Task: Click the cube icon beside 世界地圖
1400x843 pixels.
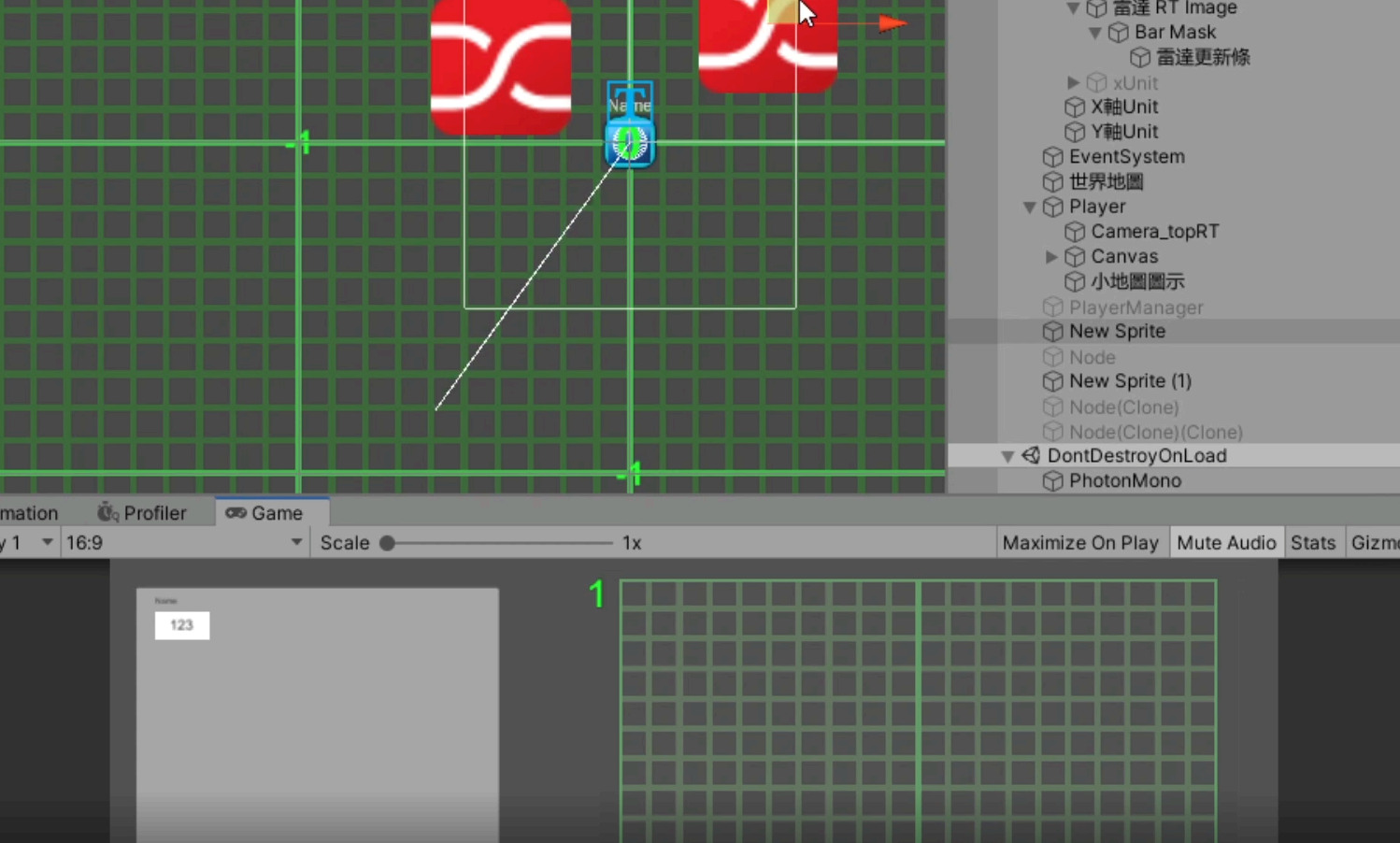Action: tap(1051, 182)
